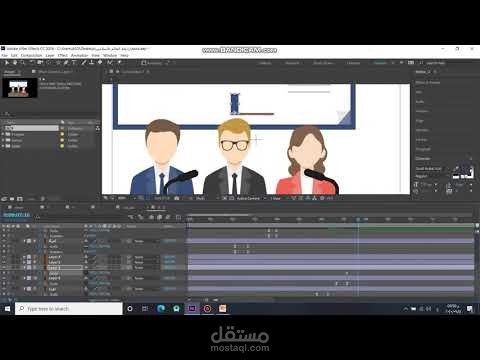The height and width of the screenshot is (360, 480).
Task: Open the Effect menu
Action: [x=63, y=55]
